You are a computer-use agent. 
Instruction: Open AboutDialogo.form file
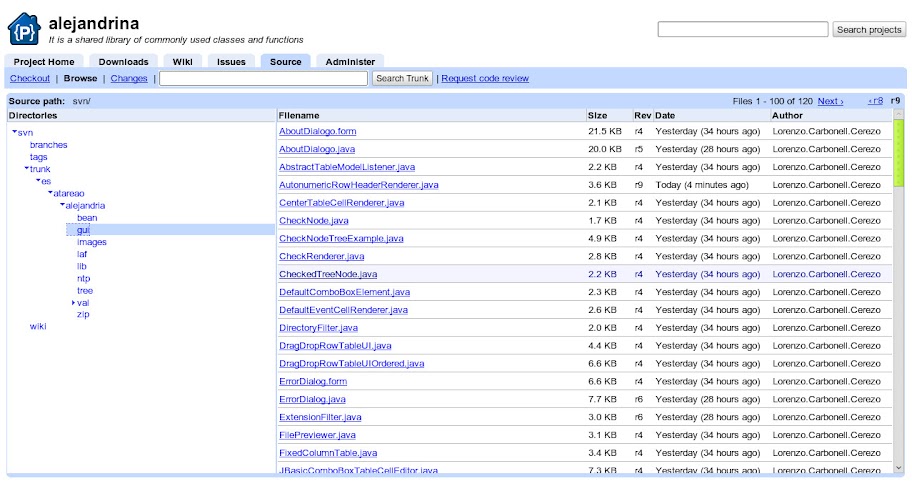coord(317,132)
